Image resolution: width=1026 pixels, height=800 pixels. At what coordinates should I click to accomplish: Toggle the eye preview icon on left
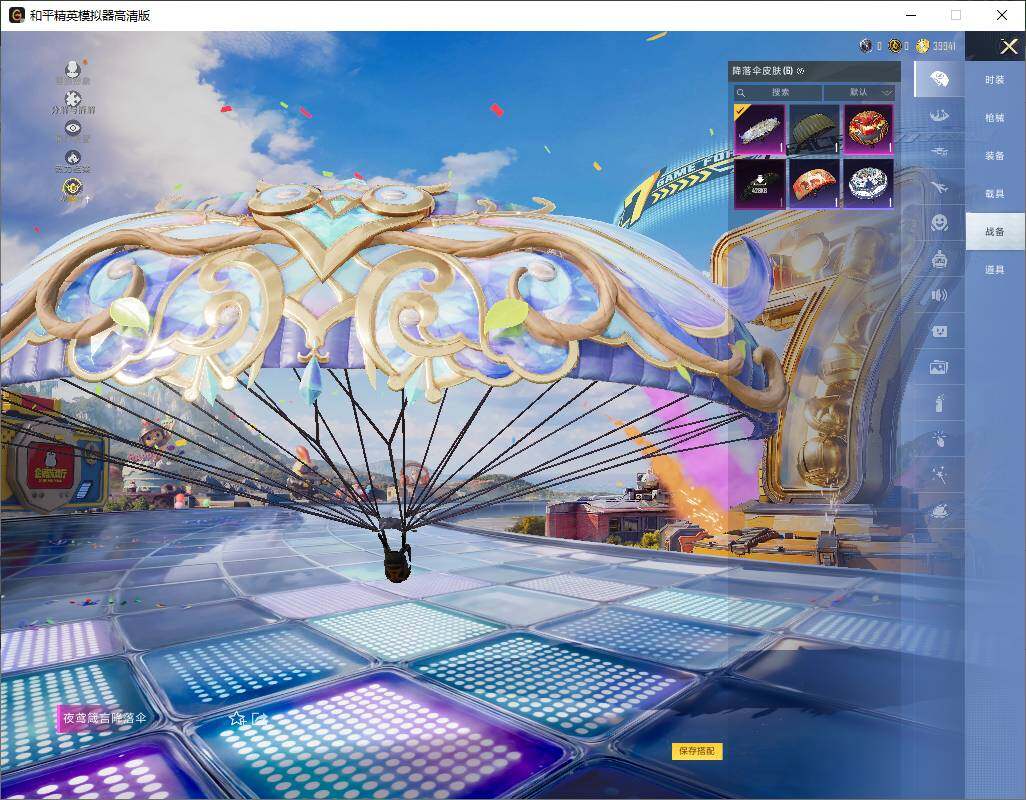tap(73, 128)
